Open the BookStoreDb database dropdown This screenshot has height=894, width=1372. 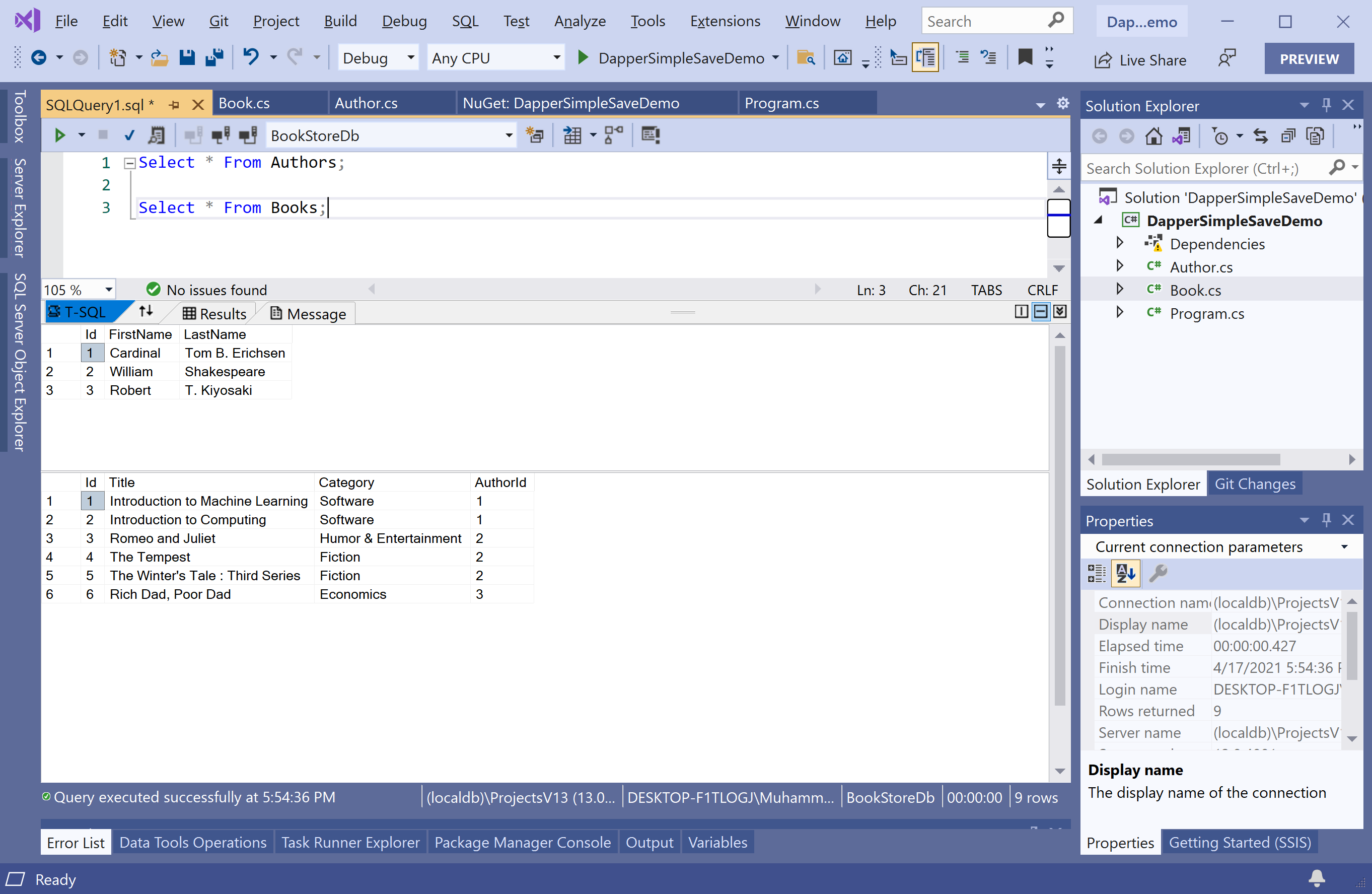pos(509,135)
